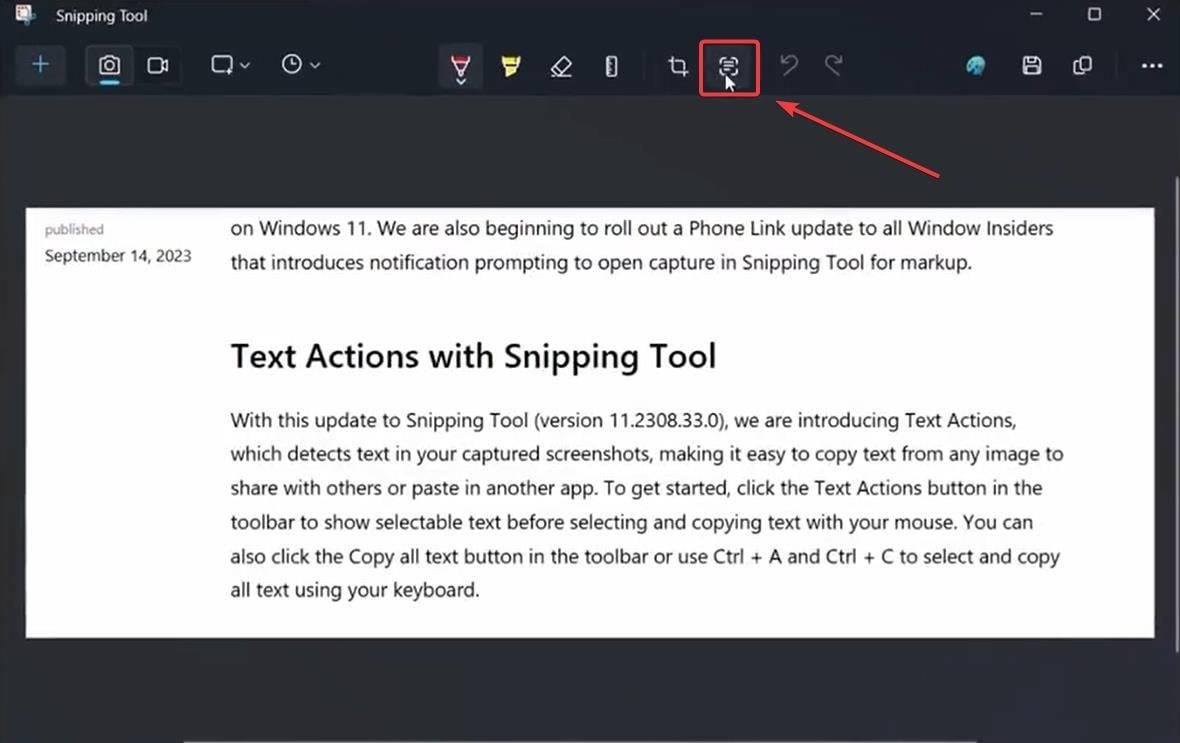Open the See more menu
The image size is (1180, 743).
click(1150, 65)
